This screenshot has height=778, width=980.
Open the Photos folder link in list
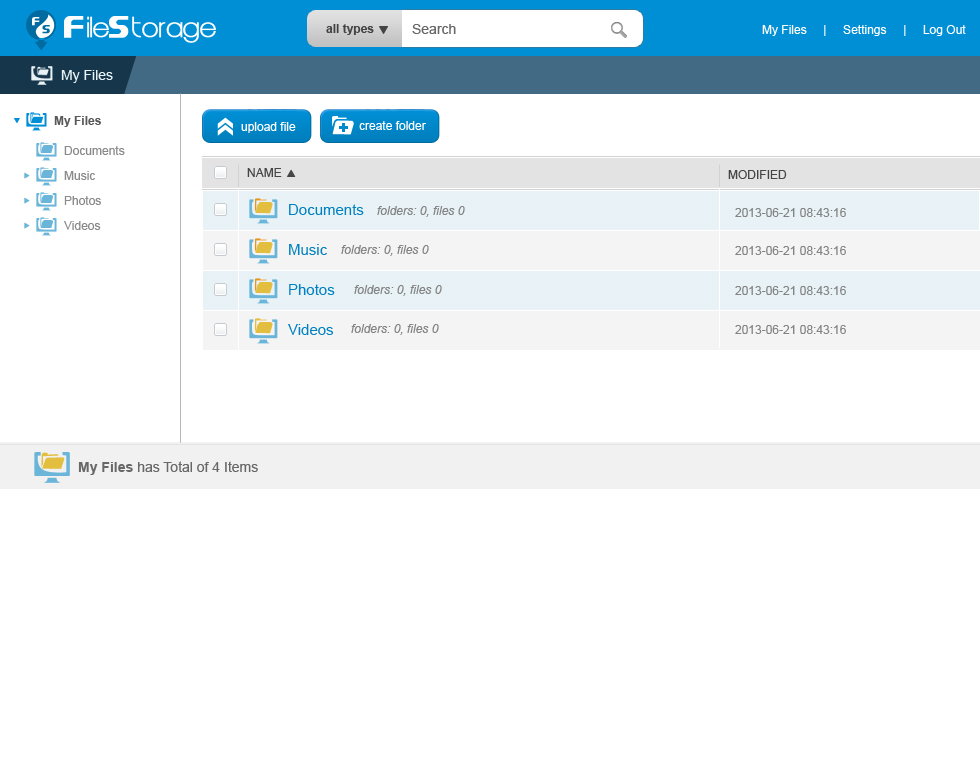(x=311, y=290)
